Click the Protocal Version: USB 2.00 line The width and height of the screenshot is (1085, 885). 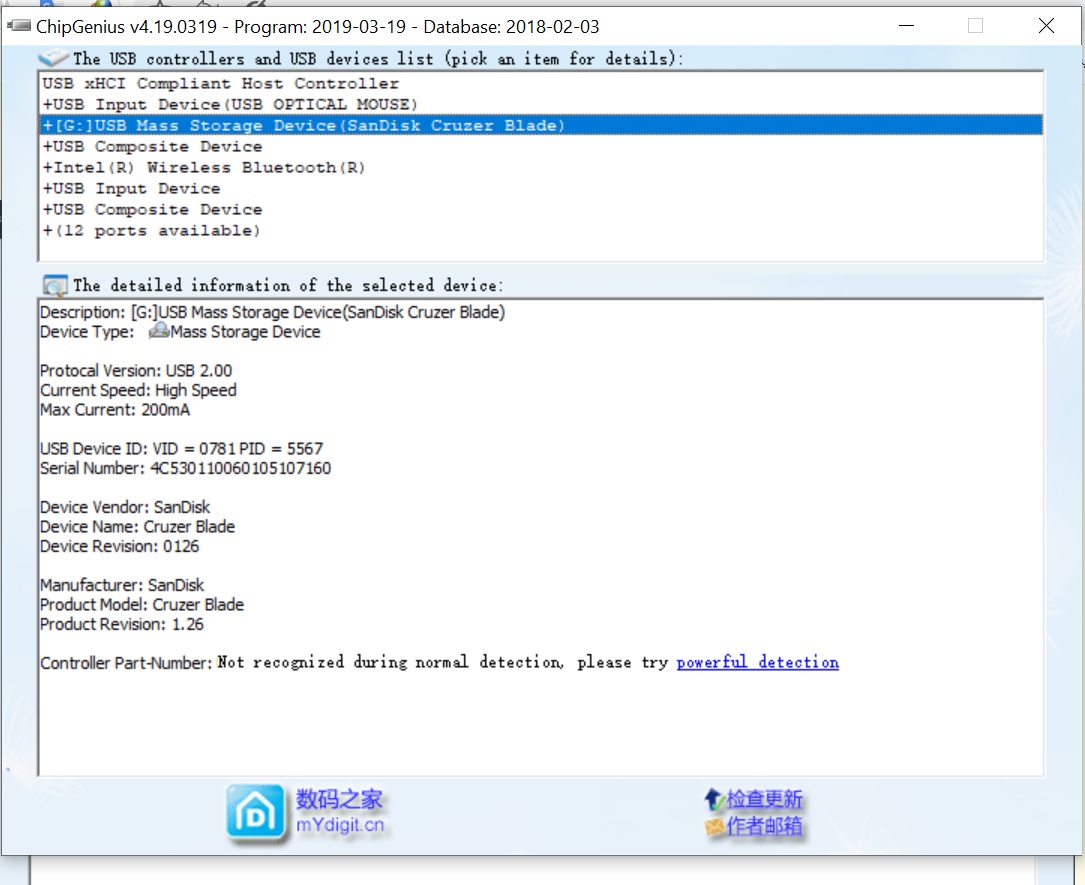(x=136, y=371)
